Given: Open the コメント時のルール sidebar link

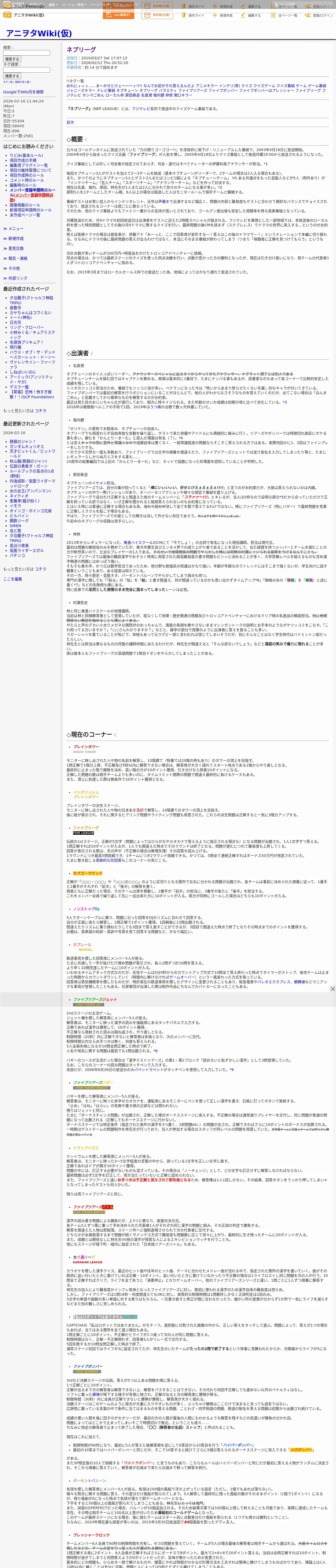Looking at the screenshot, I should click(x=27, y=180).
